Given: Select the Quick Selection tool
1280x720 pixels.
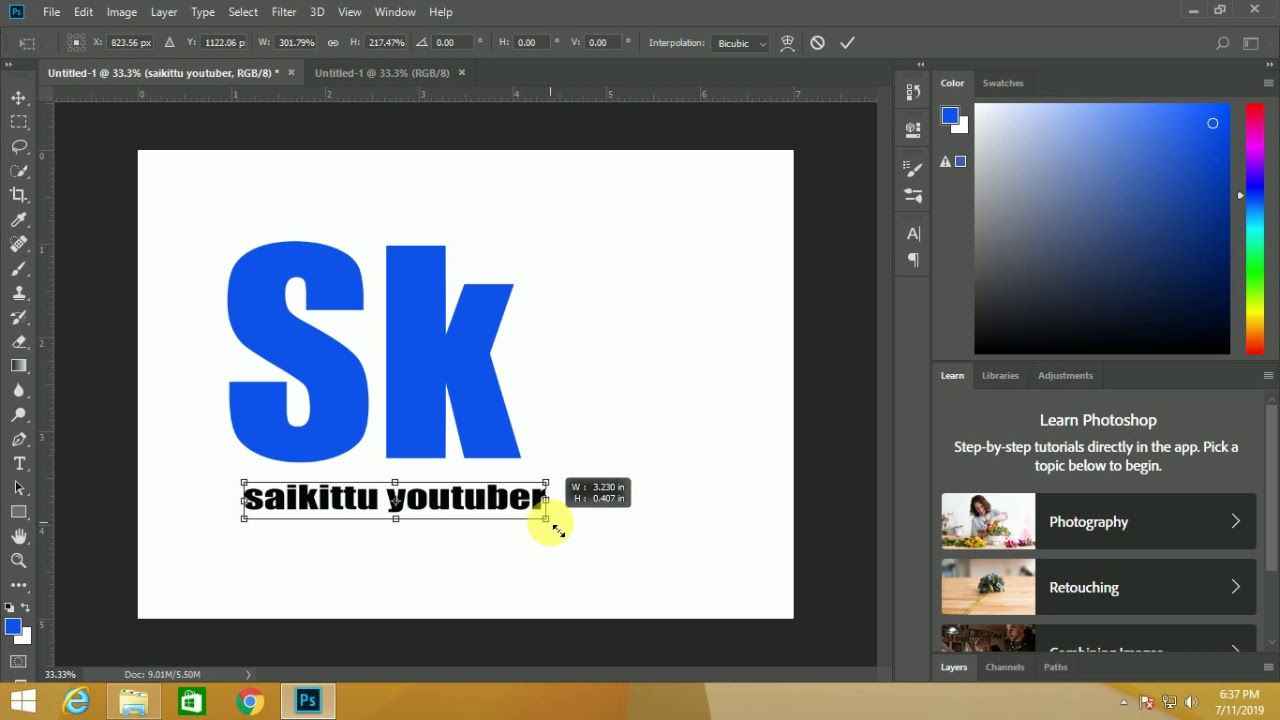Looking at the screenshot, I should [x=19, y=171].
